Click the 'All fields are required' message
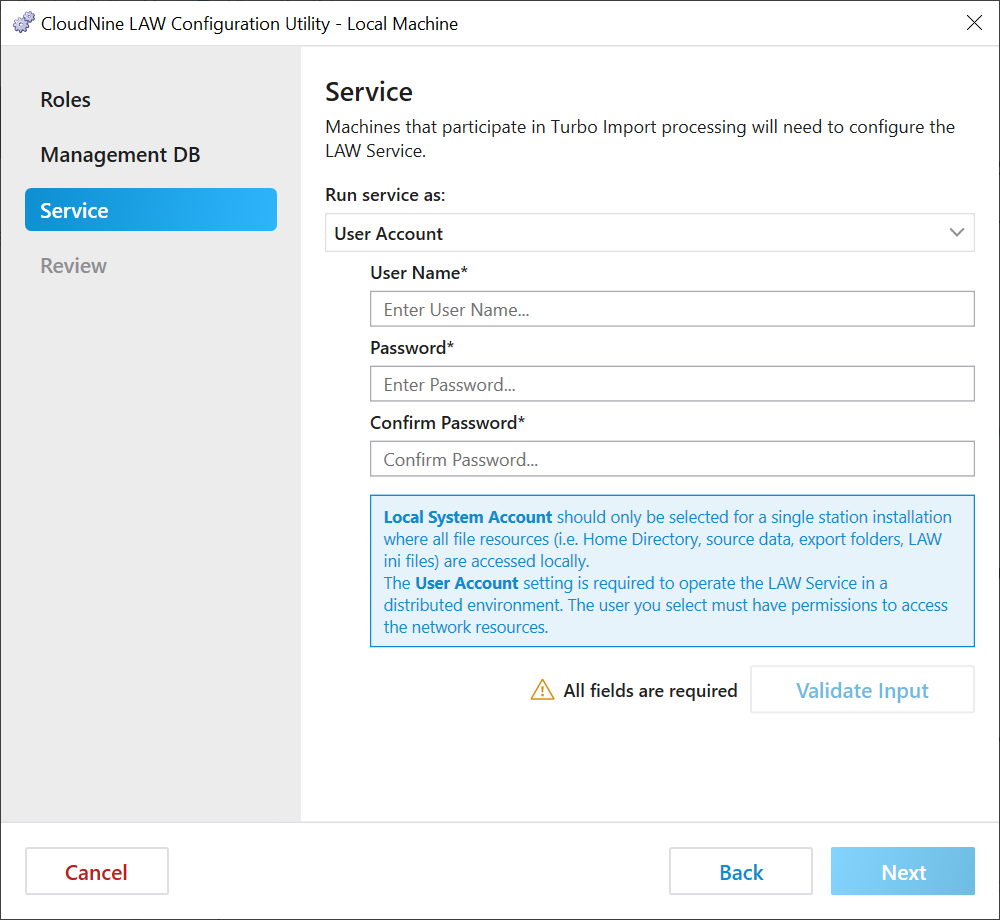This screenshot has width=1000, height=920. click(x=650, y=690)
